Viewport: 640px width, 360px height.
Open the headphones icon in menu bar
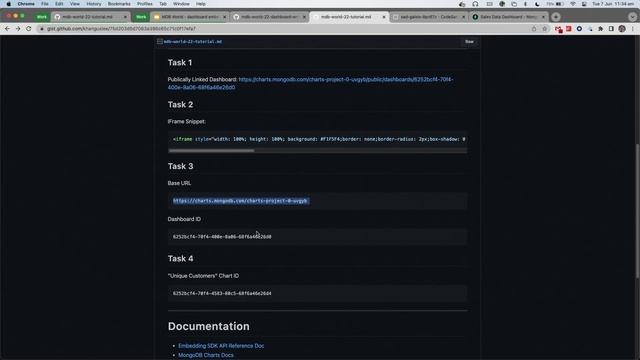[475, 4]
